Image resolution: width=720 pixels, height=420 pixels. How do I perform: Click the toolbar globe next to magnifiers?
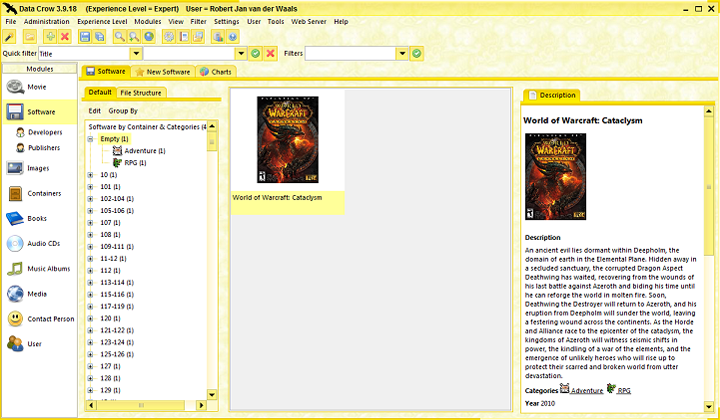[149, 37]
